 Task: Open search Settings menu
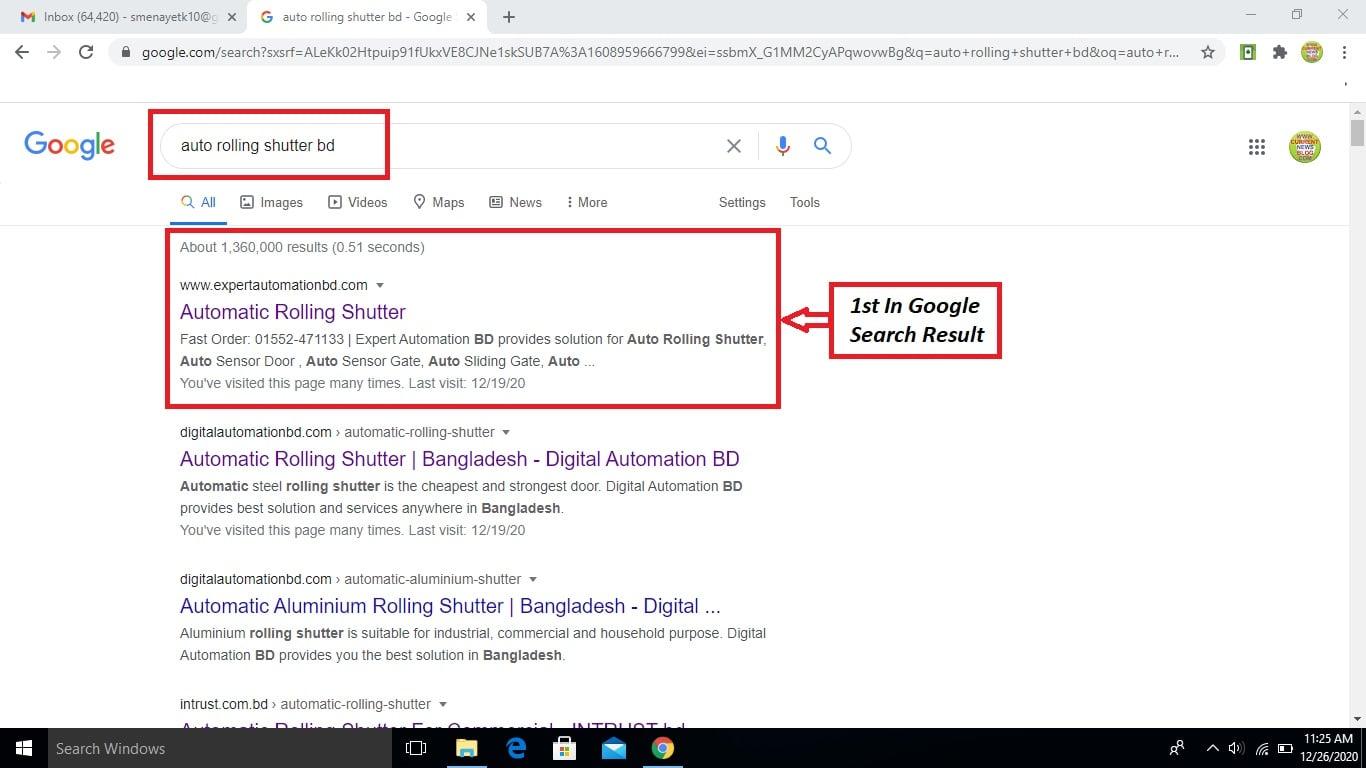point(741,202)
